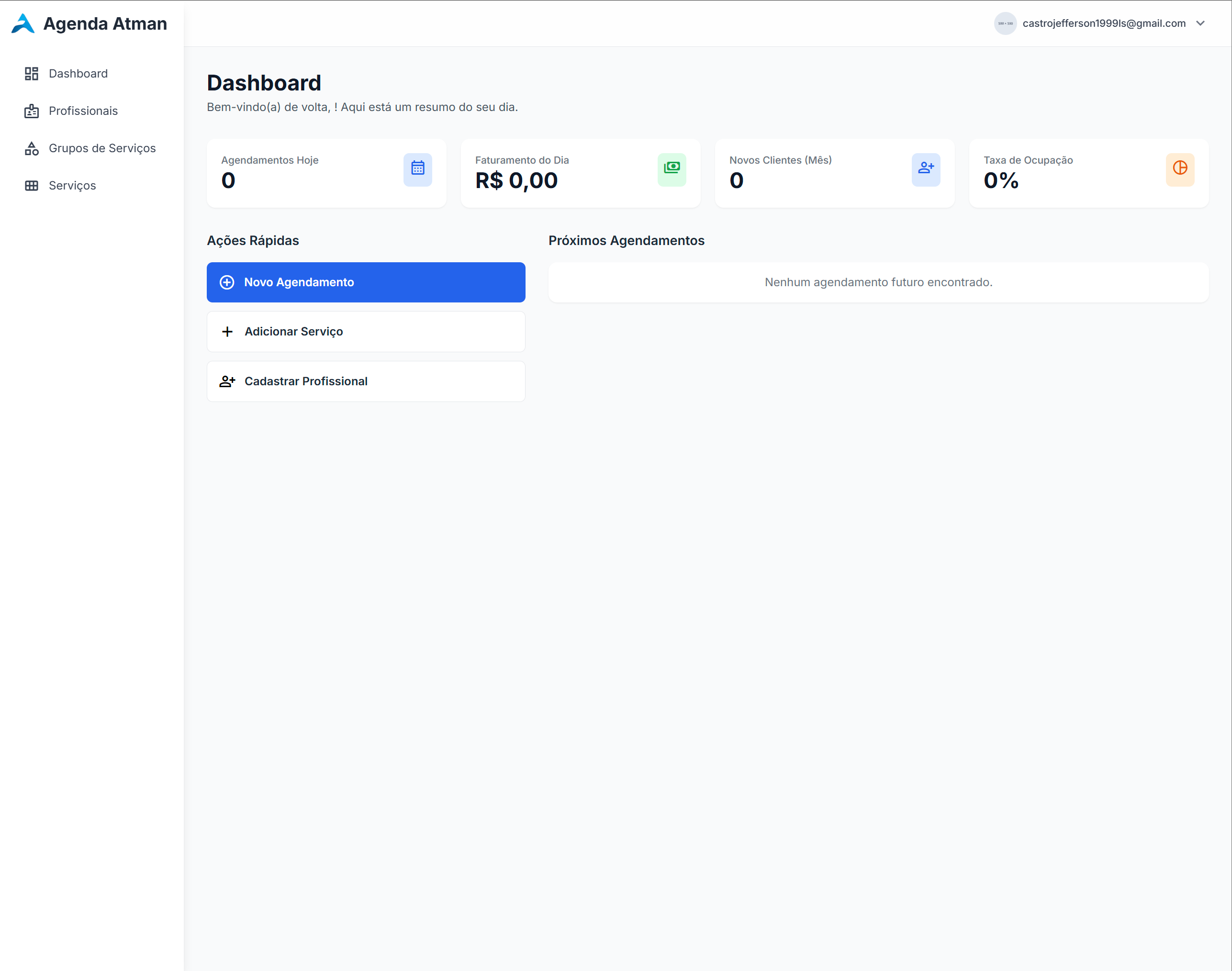Click the Agenda Atman title text
Image resolution: width=1232 pixels, height=971 pixels.
pyautogui.click(x=105, y=24)
